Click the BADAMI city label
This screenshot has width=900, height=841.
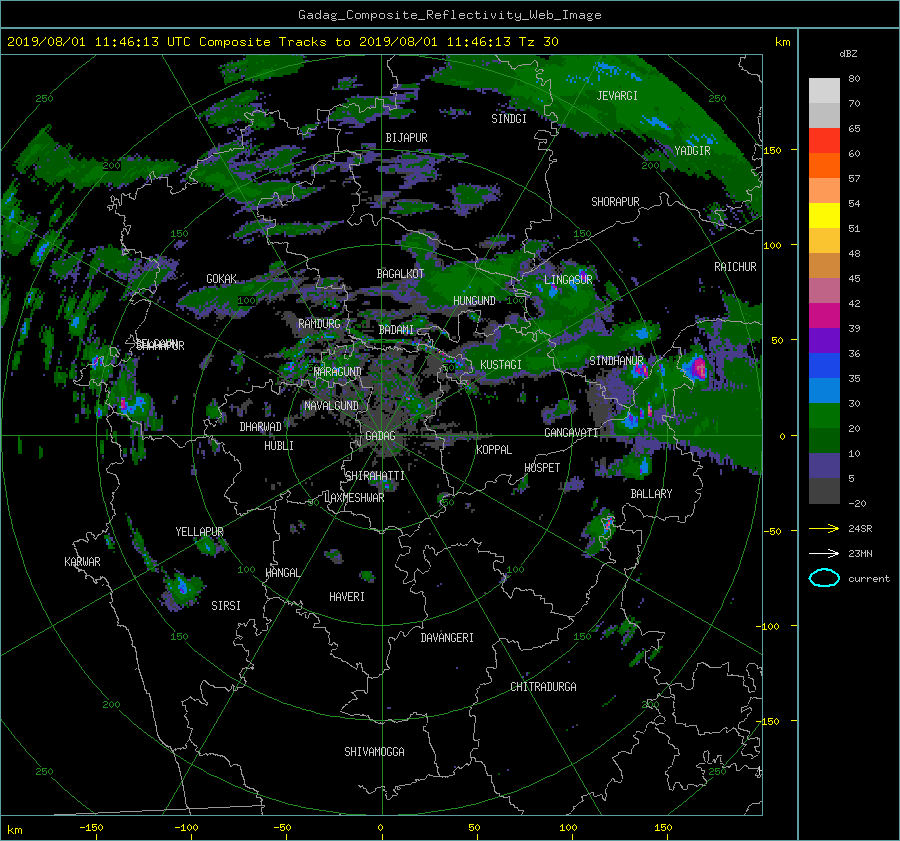tap(396, 330)
